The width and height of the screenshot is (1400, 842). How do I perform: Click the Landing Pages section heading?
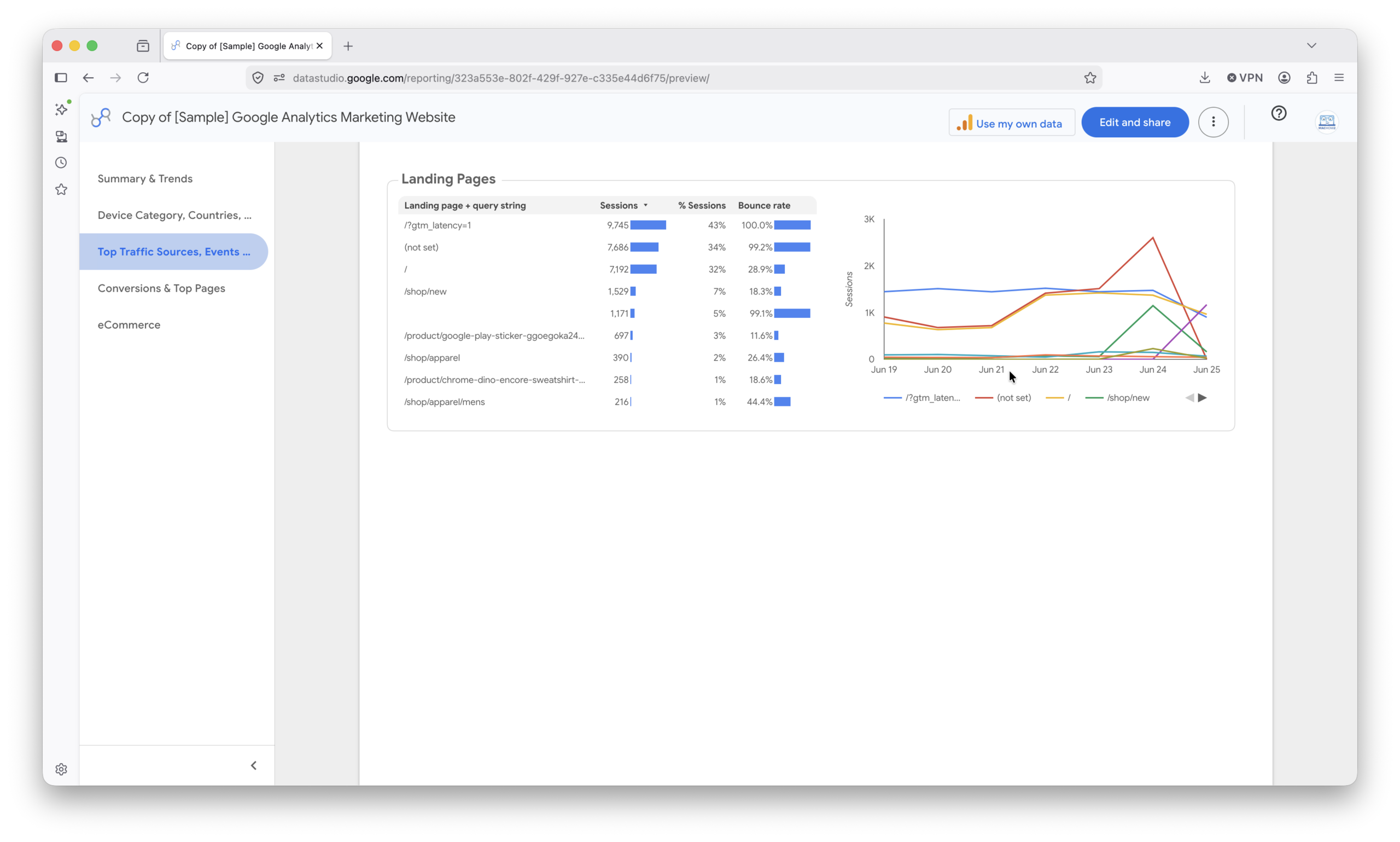[448, 179]
